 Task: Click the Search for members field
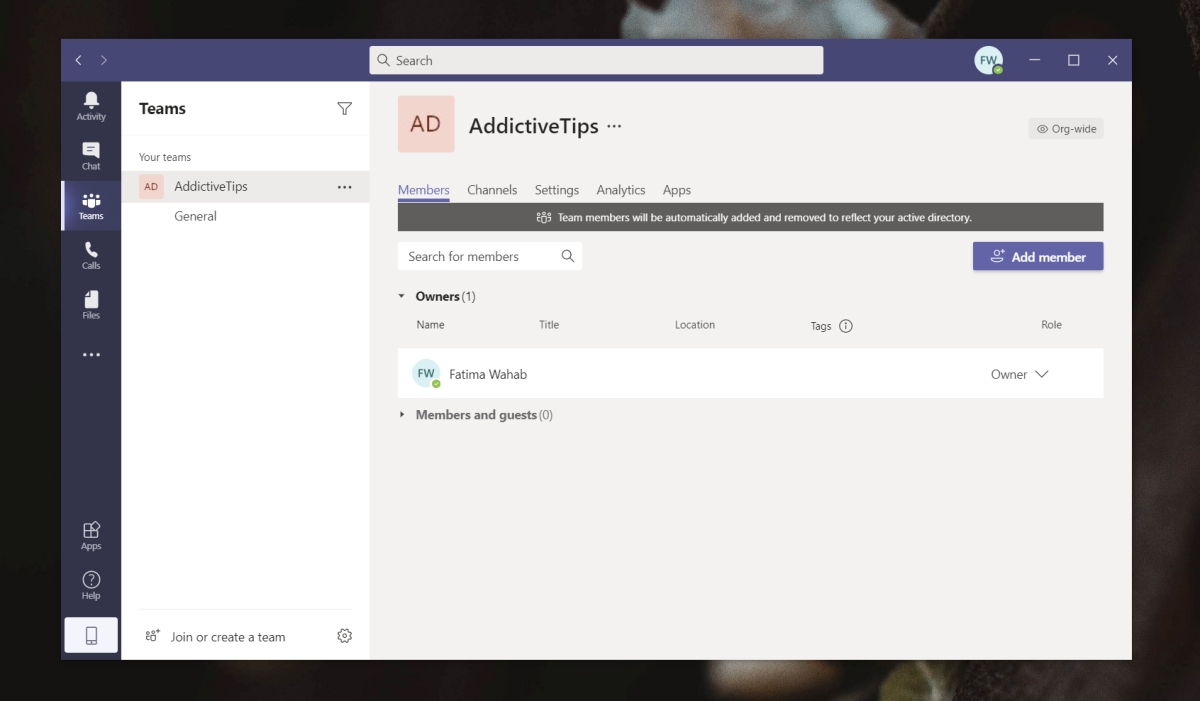coord(490,256)
